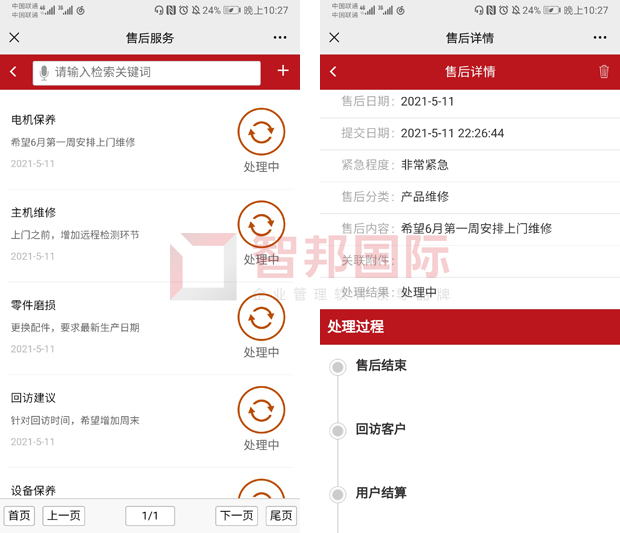Select the 处理结果 value 处理中
Viewport: 620px width, 533px height.
pyautogui.click(x=419, y=292)
